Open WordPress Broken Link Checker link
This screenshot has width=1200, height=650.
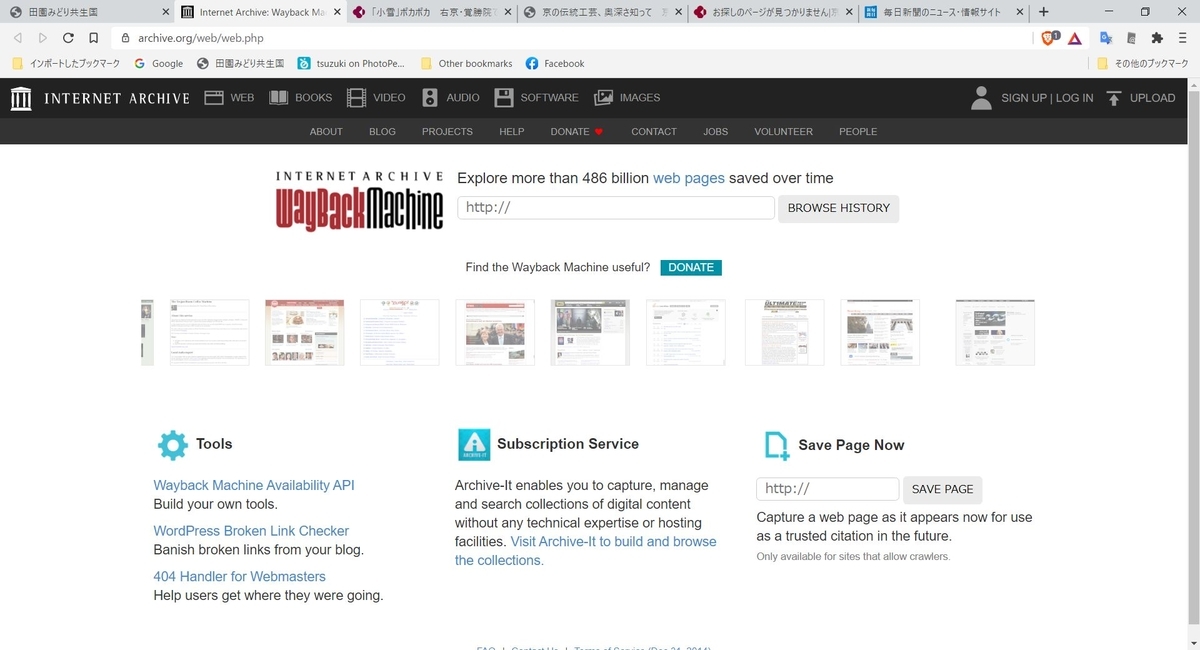click(251, 531)
